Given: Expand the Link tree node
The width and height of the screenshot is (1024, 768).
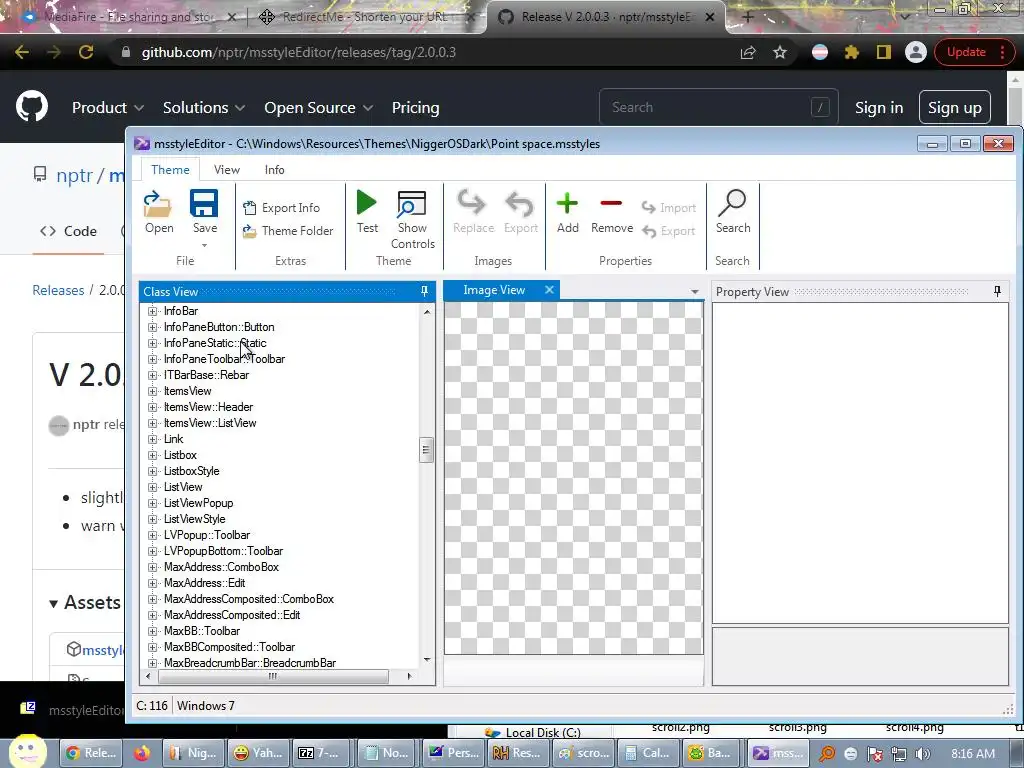Looking at the screenshot, I should coord(153,439).
